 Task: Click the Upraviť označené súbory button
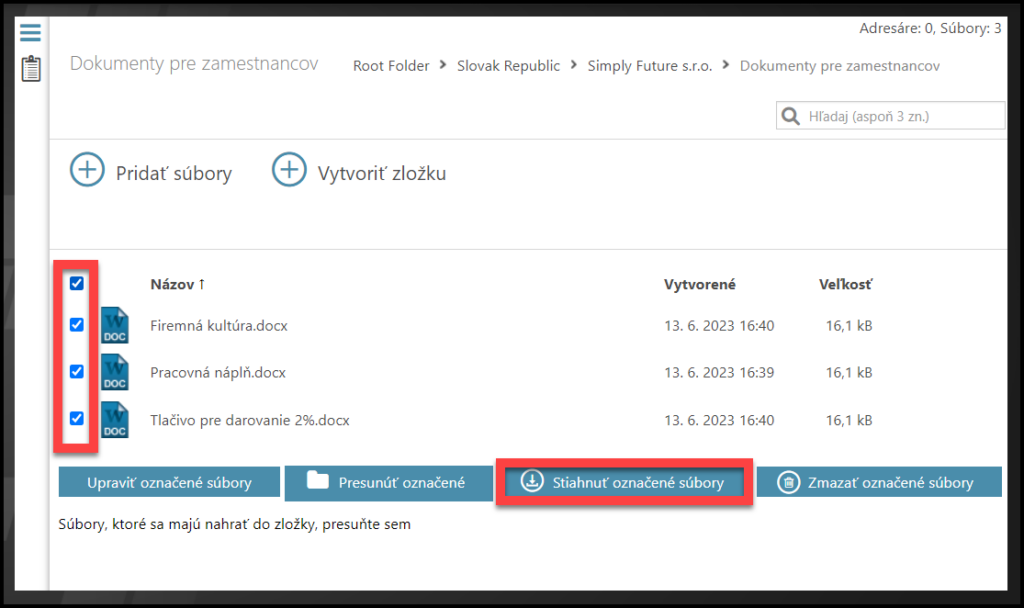click(169, 482)
